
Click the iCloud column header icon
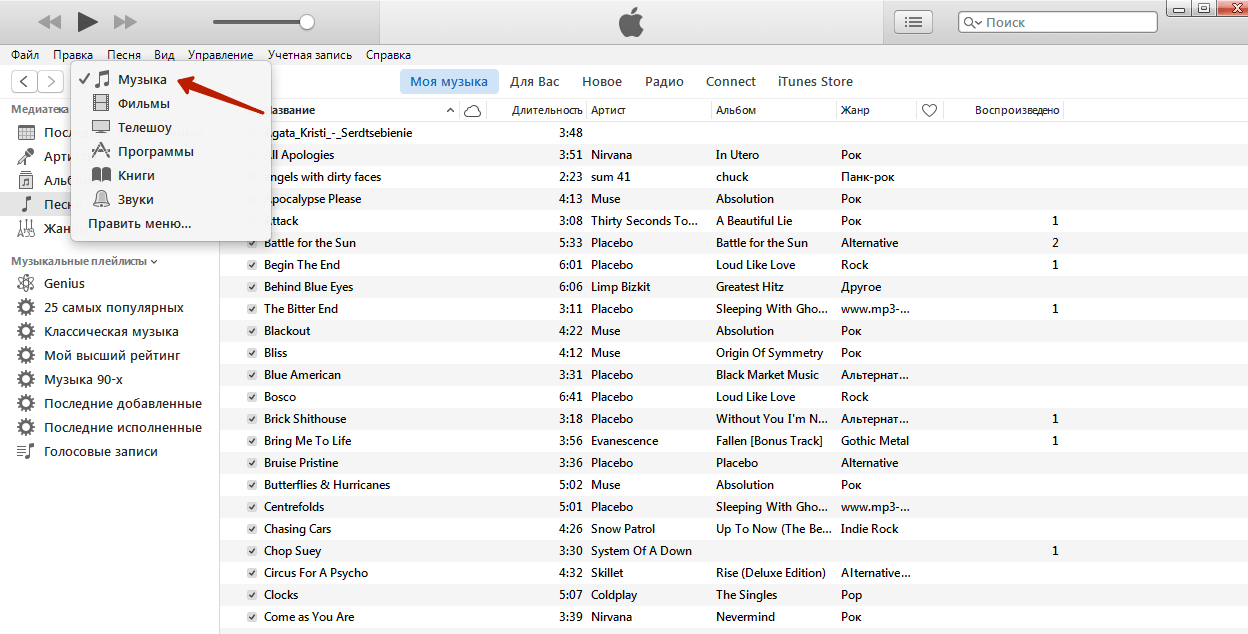472,110
